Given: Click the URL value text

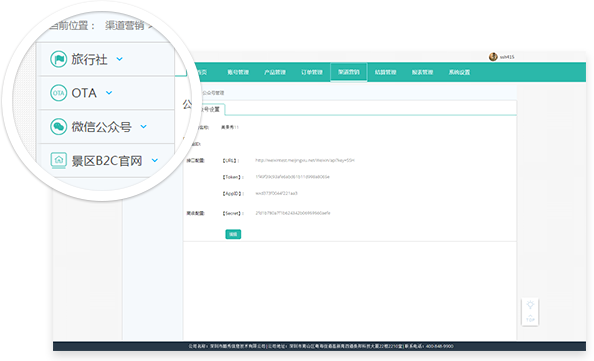Looking at the screenshot, I should (x=305, y=160).
